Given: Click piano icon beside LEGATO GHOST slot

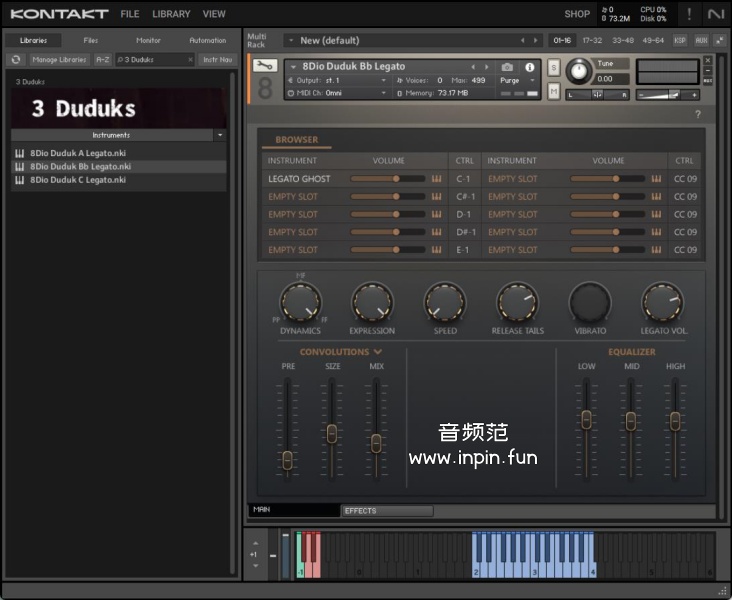Looking at the screenshot, I should click(437, 179).
